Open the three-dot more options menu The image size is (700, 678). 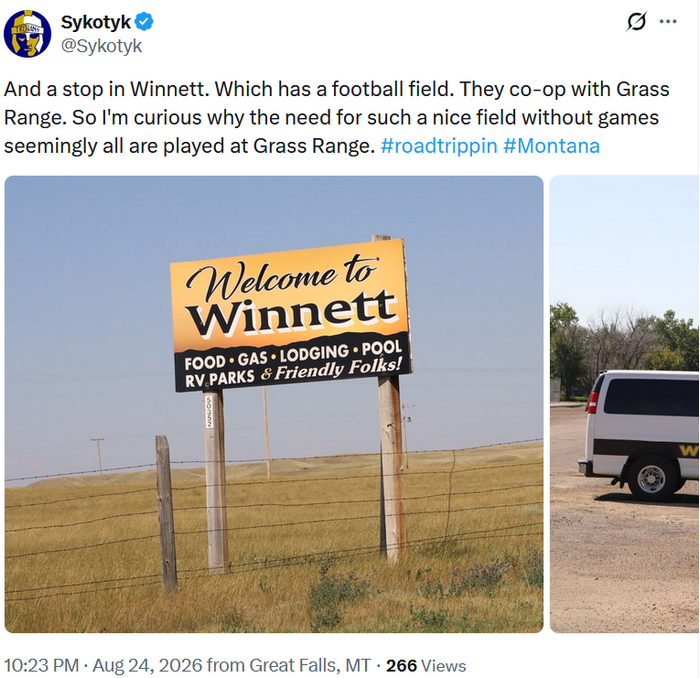point(668,21)
